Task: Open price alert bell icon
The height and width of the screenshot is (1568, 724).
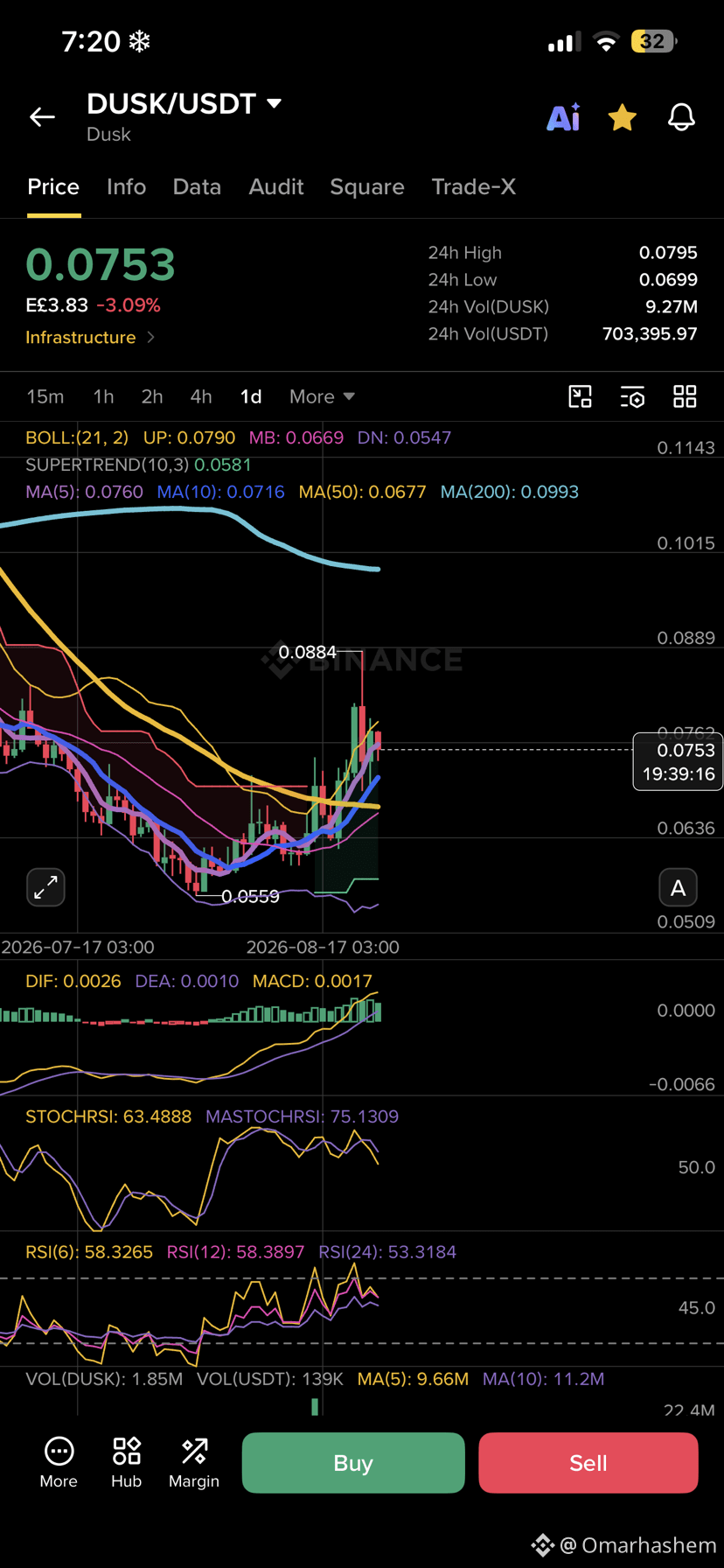Action: 682,117
